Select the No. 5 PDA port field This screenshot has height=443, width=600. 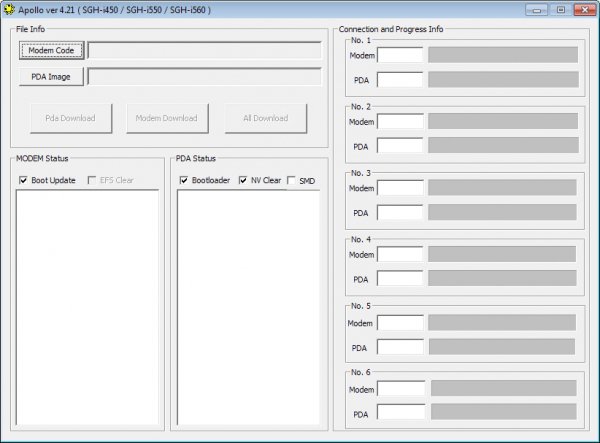coord(400,347)
